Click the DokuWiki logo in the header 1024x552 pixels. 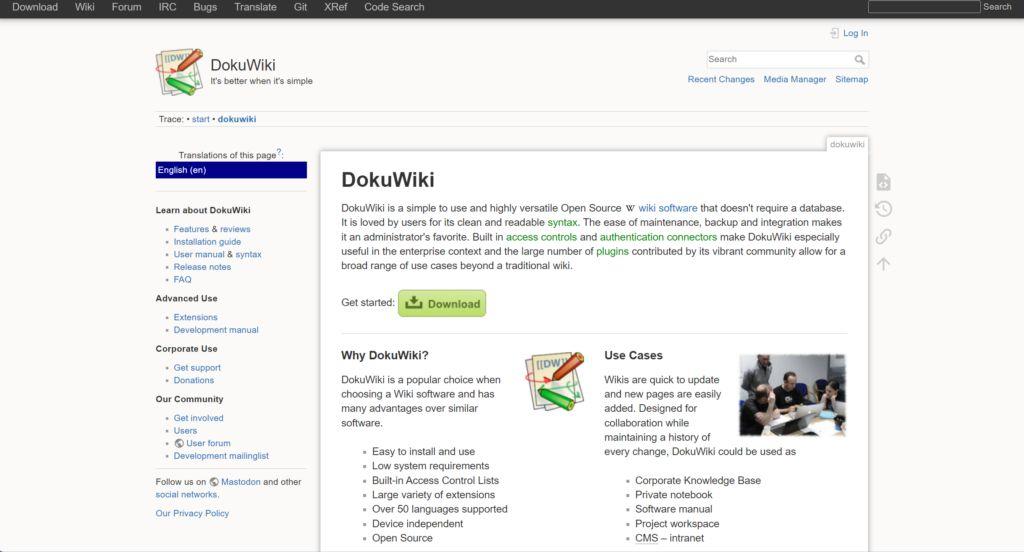(x=179, y=72)
